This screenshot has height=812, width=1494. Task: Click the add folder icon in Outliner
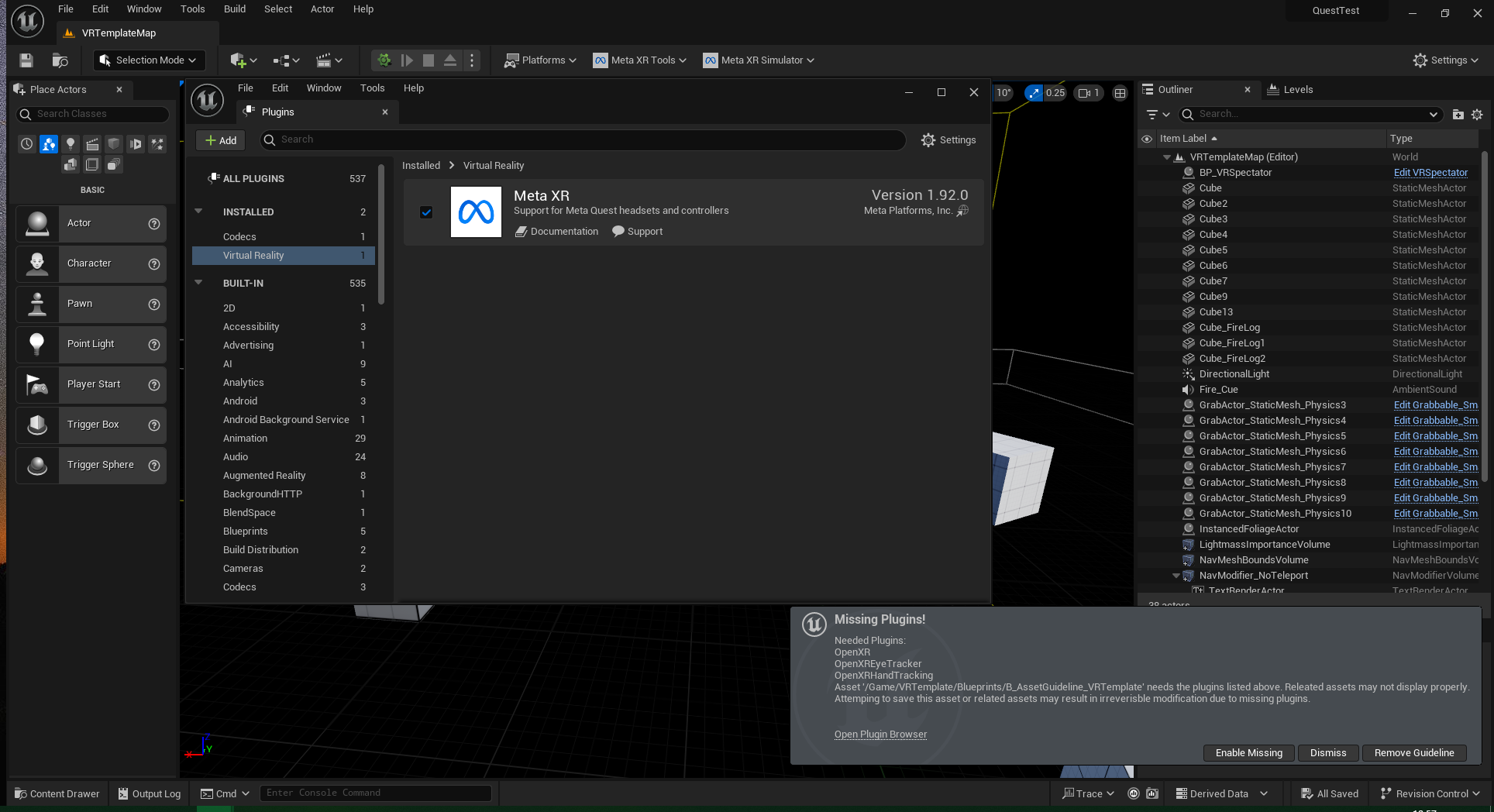(x=1458, y=115)
